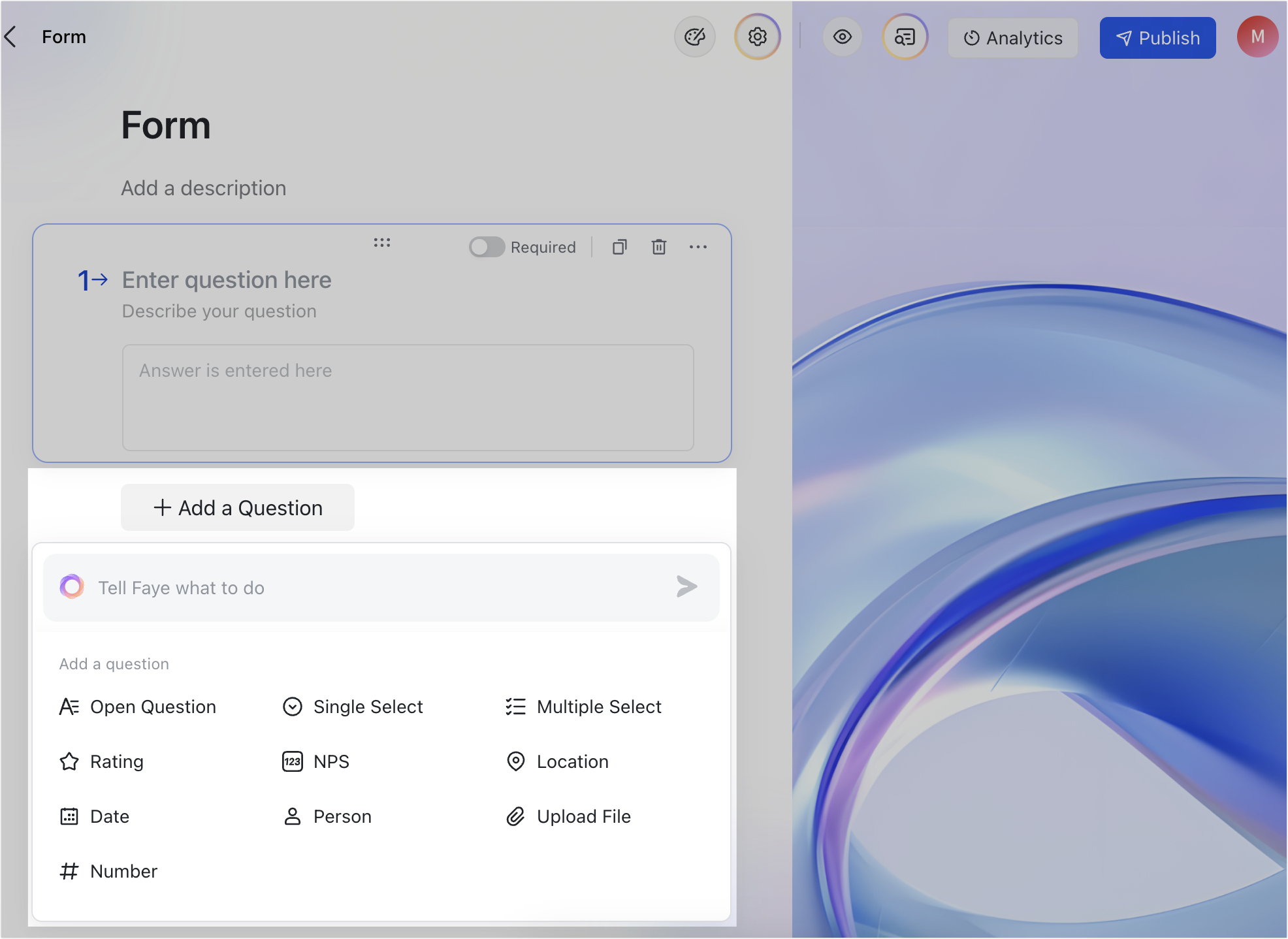Viewport: 1288px width, 939px height.
Task: Open user avatar M
Action: pos(1257,37)
